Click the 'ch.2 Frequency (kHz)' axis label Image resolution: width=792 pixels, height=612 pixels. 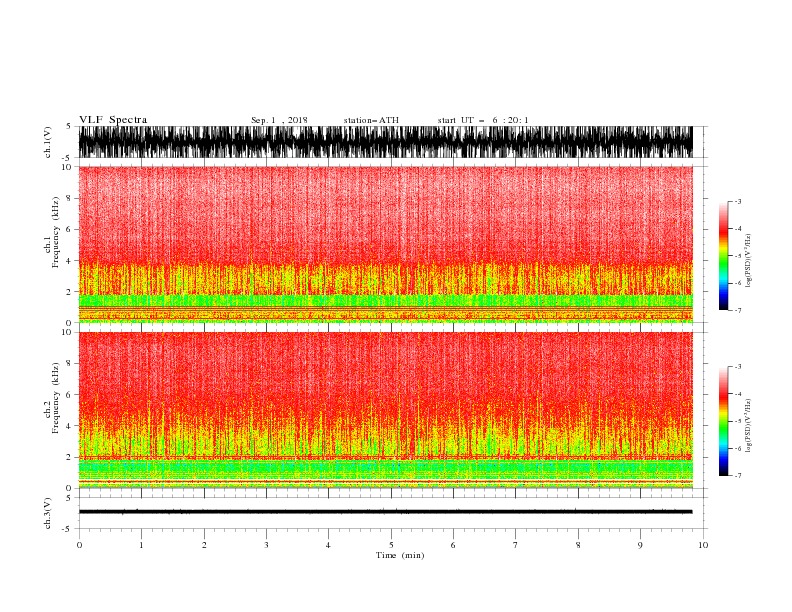click(52, 398)
